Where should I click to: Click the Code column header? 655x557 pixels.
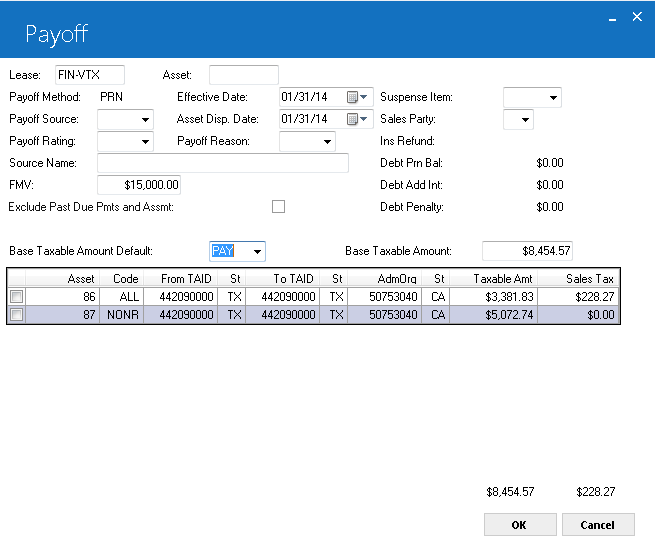point(122,279)
